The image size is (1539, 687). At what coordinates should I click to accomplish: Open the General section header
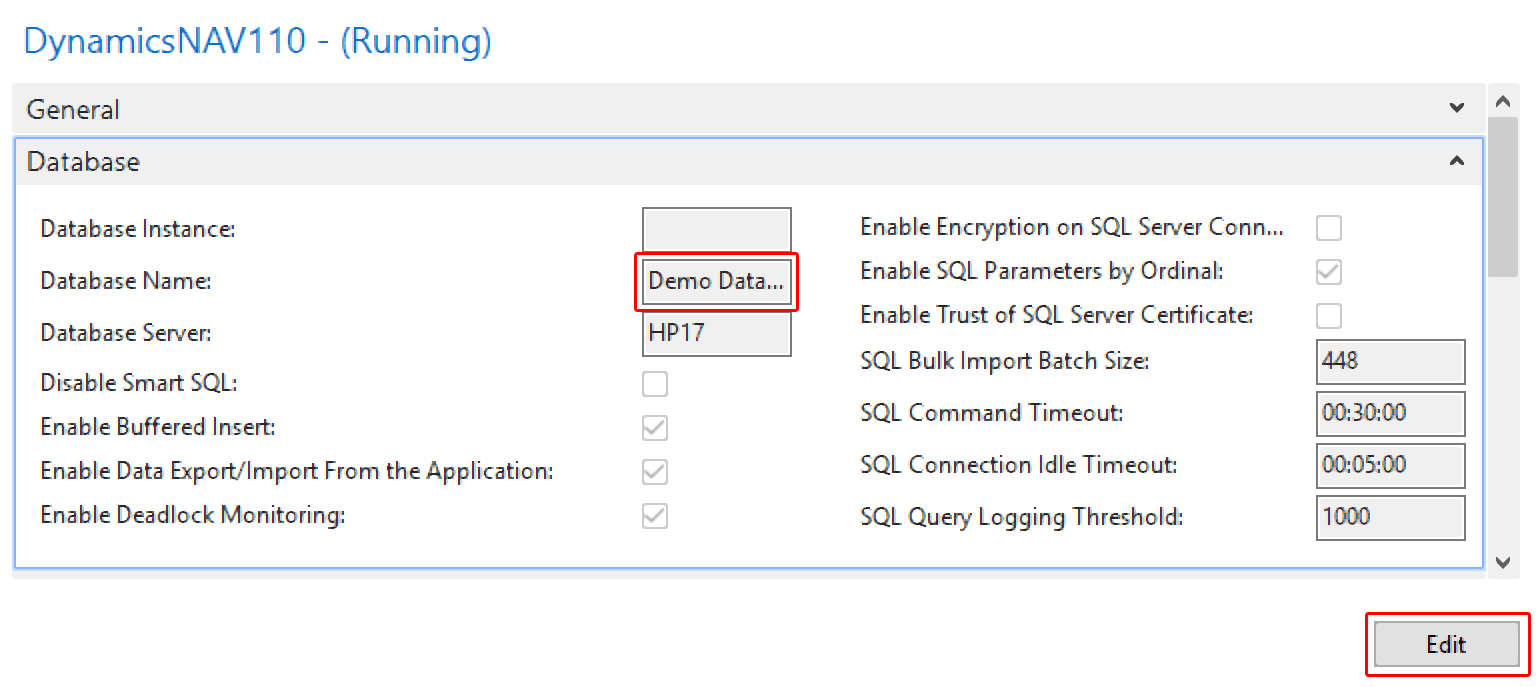pyautogui.click(x=748, y=109)
